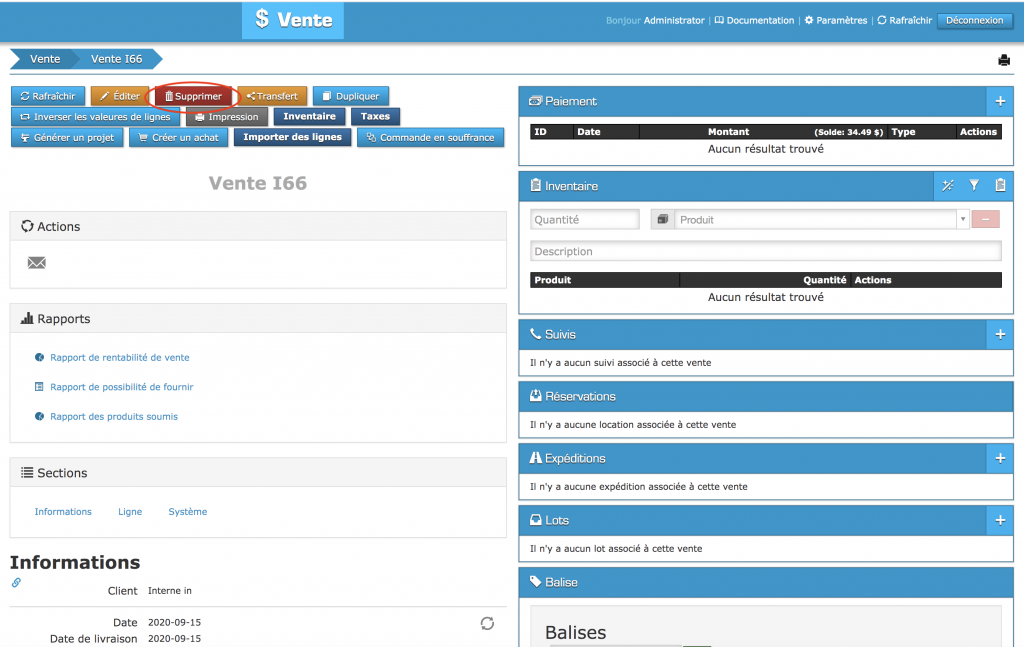Open Rapport de rentabilité de vente
Viewport: 1024px width, 647px height.
click(x=119, y=357)
